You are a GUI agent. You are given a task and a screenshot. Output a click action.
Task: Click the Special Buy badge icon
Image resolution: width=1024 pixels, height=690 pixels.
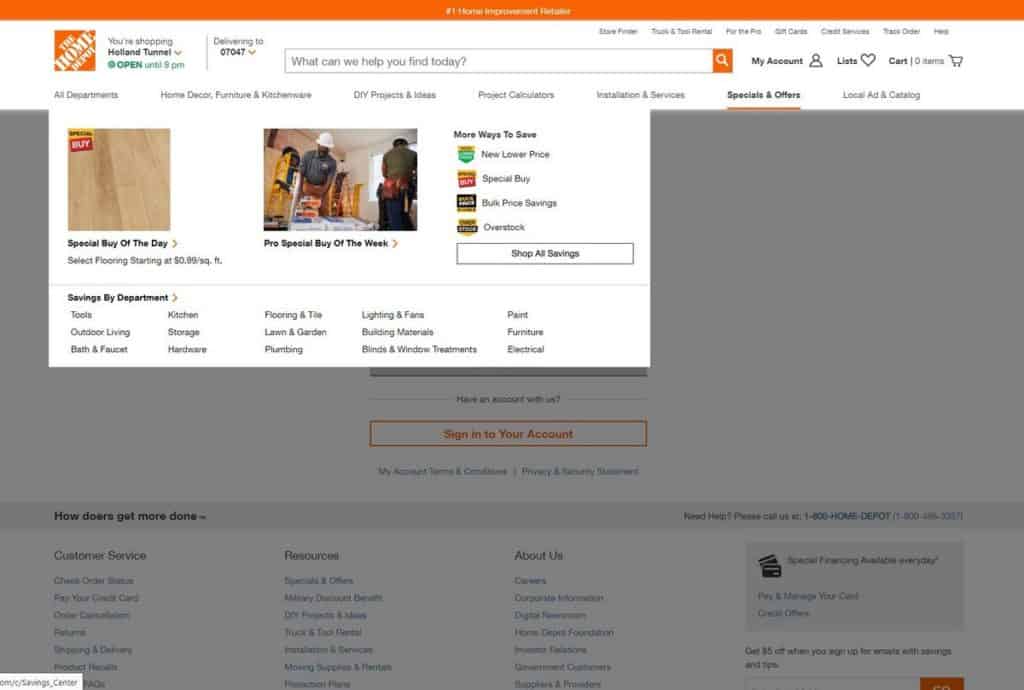[x=466, y=179]
